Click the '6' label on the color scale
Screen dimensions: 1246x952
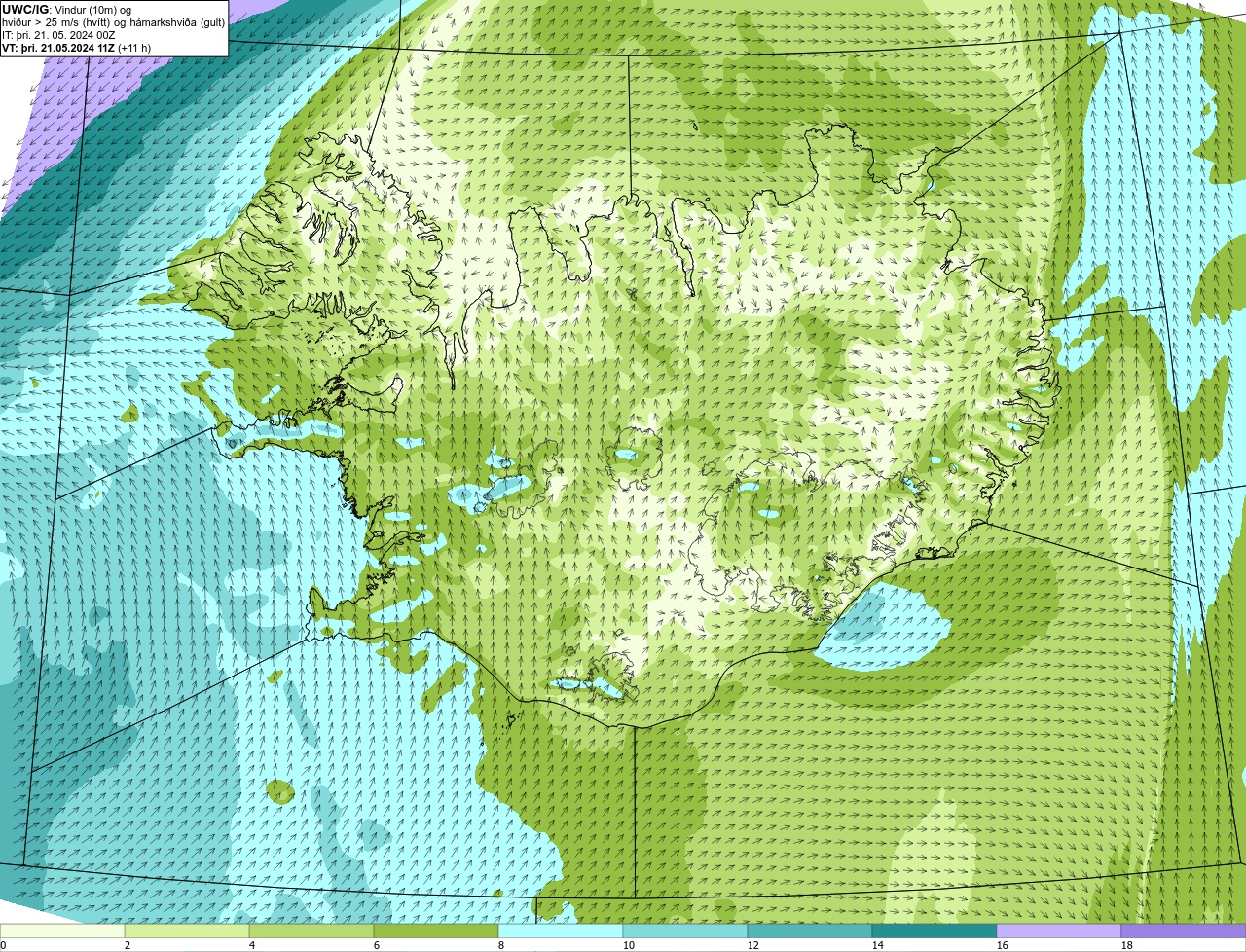tap(377, 945)
